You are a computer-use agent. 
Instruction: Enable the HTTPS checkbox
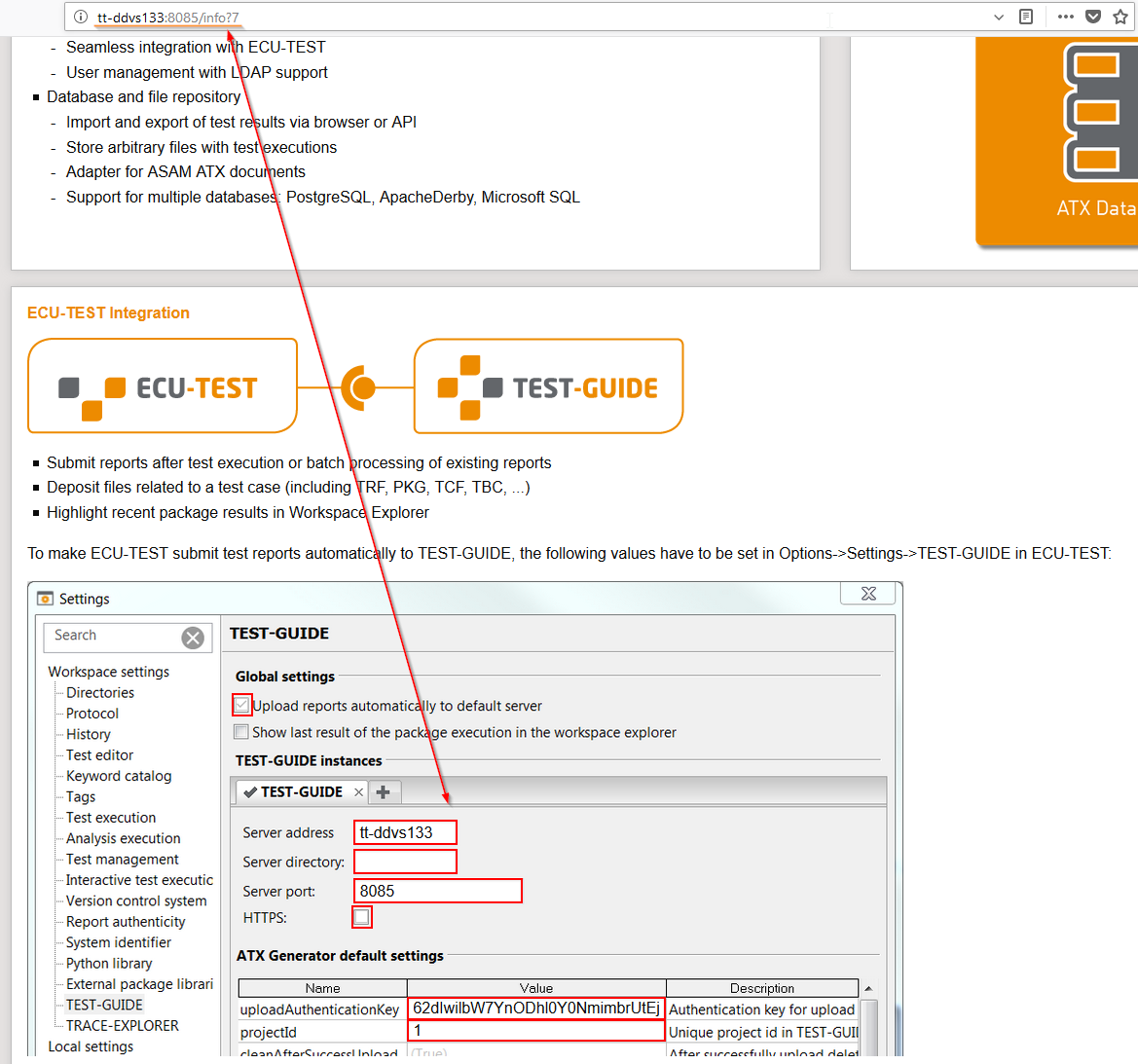[x=361, y=916]
